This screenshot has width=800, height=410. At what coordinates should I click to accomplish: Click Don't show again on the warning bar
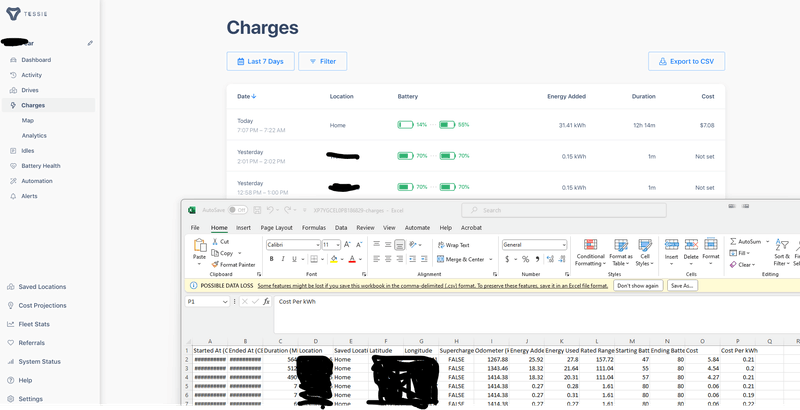tap(638, 286)
